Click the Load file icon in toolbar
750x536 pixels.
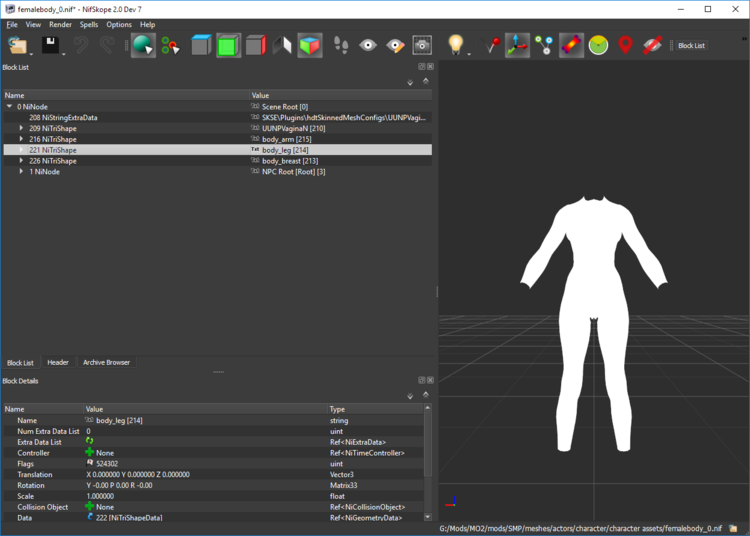[x=18, y=45]
